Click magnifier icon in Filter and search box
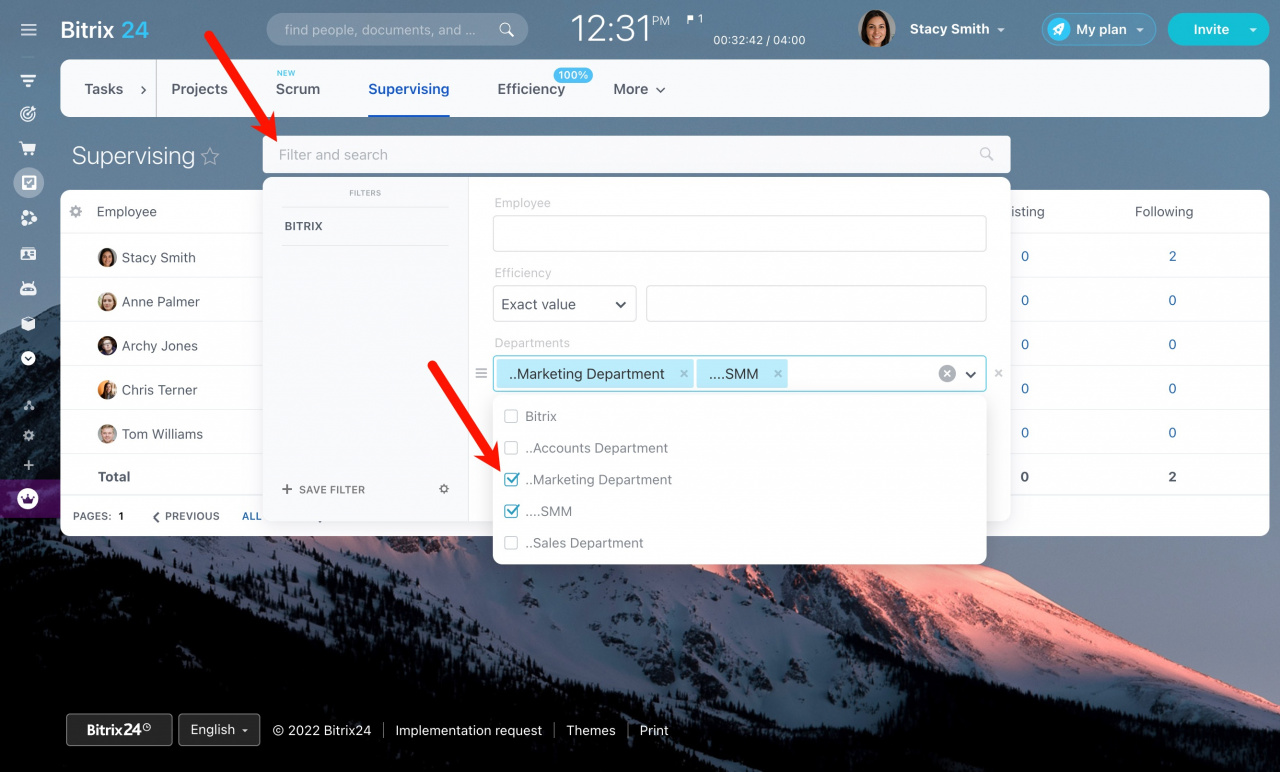Image resolution: width=1280 pixels, height=772 pixels. [987, 154]
